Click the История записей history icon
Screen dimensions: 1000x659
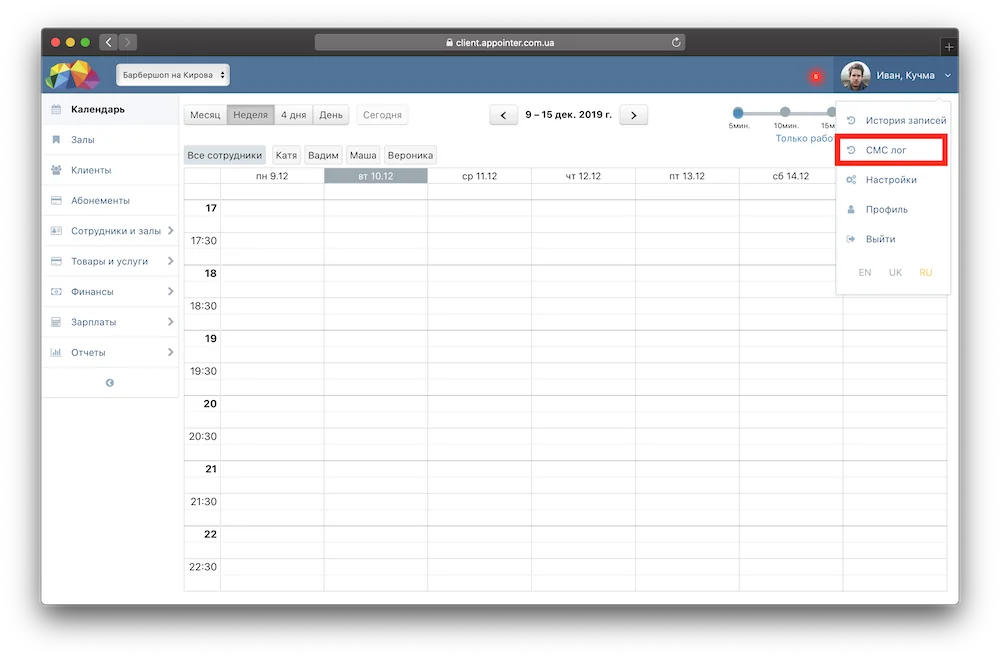click(x=851, y=120)
